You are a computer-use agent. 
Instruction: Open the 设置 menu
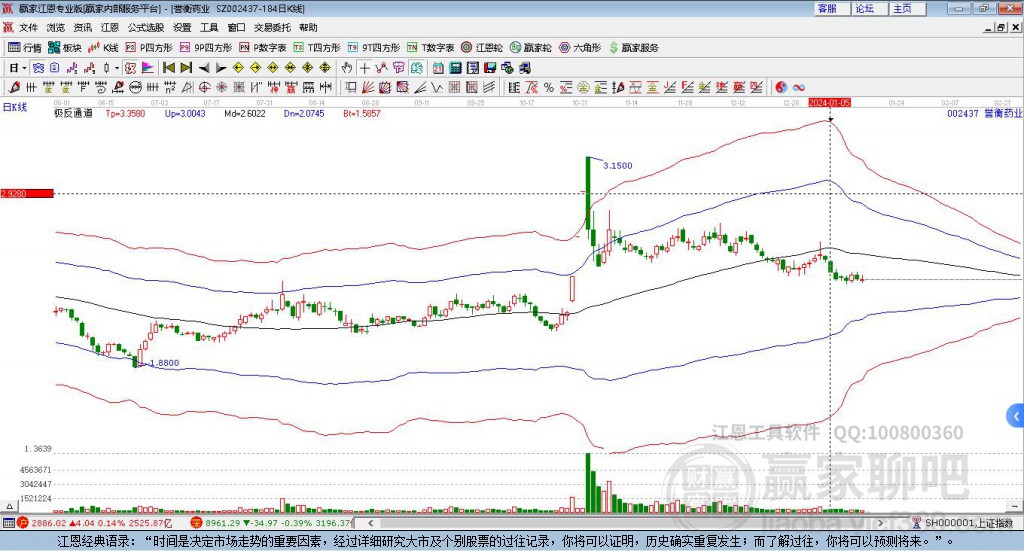pos(182,27)
